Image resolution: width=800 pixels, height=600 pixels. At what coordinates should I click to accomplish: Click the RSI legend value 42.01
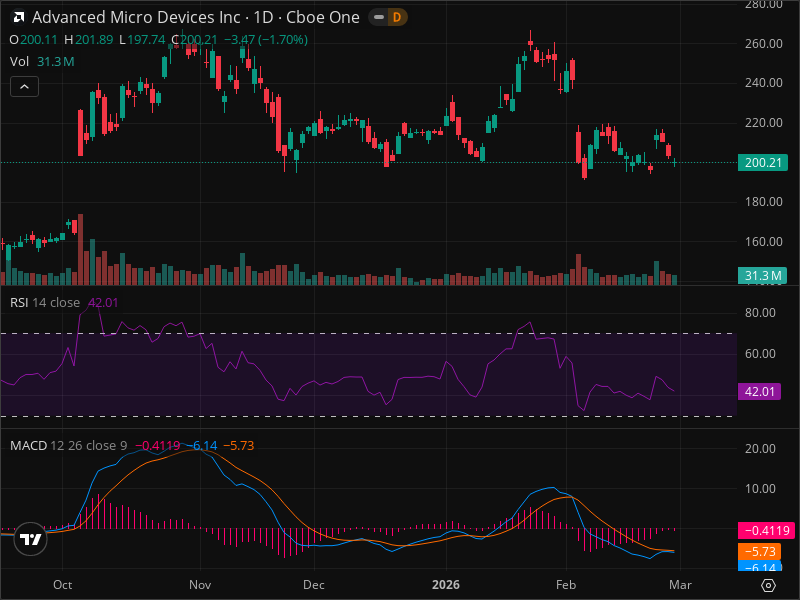[x=103, y=303]
